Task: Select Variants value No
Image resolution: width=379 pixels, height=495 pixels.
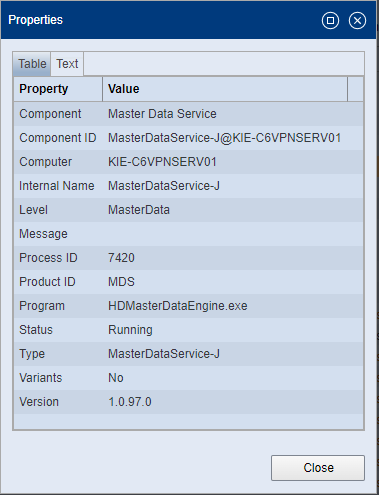Action: [x=116, y=378]
